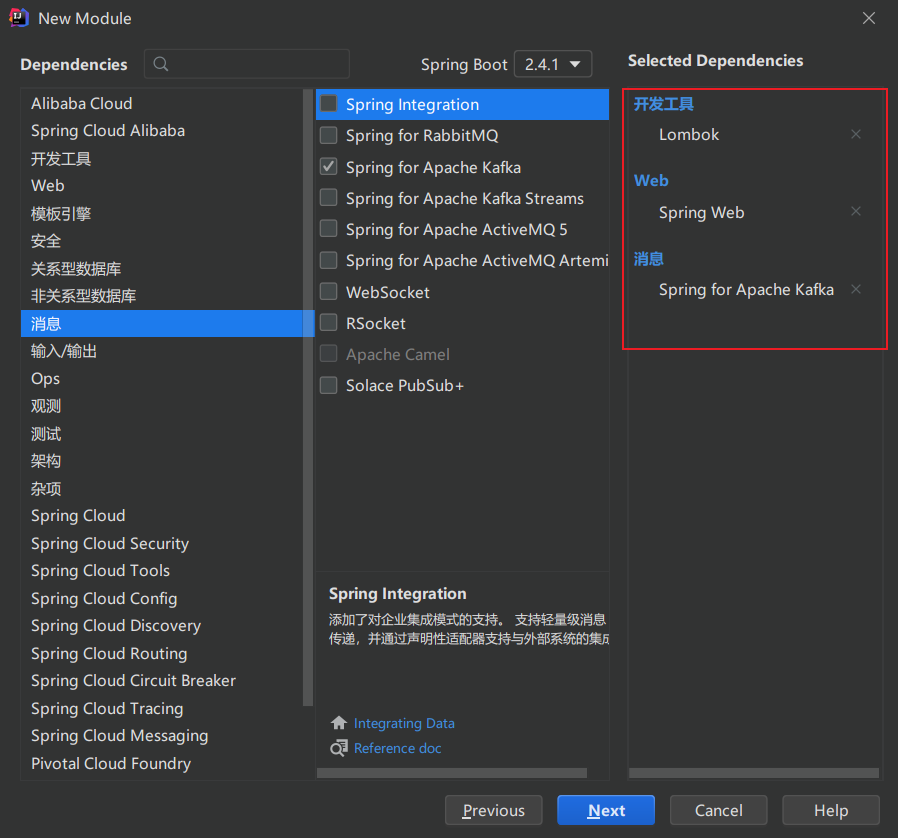Select the 模板引擎 category
The height and width of the screenshot is (838, 898).
(x=162, y=214)
